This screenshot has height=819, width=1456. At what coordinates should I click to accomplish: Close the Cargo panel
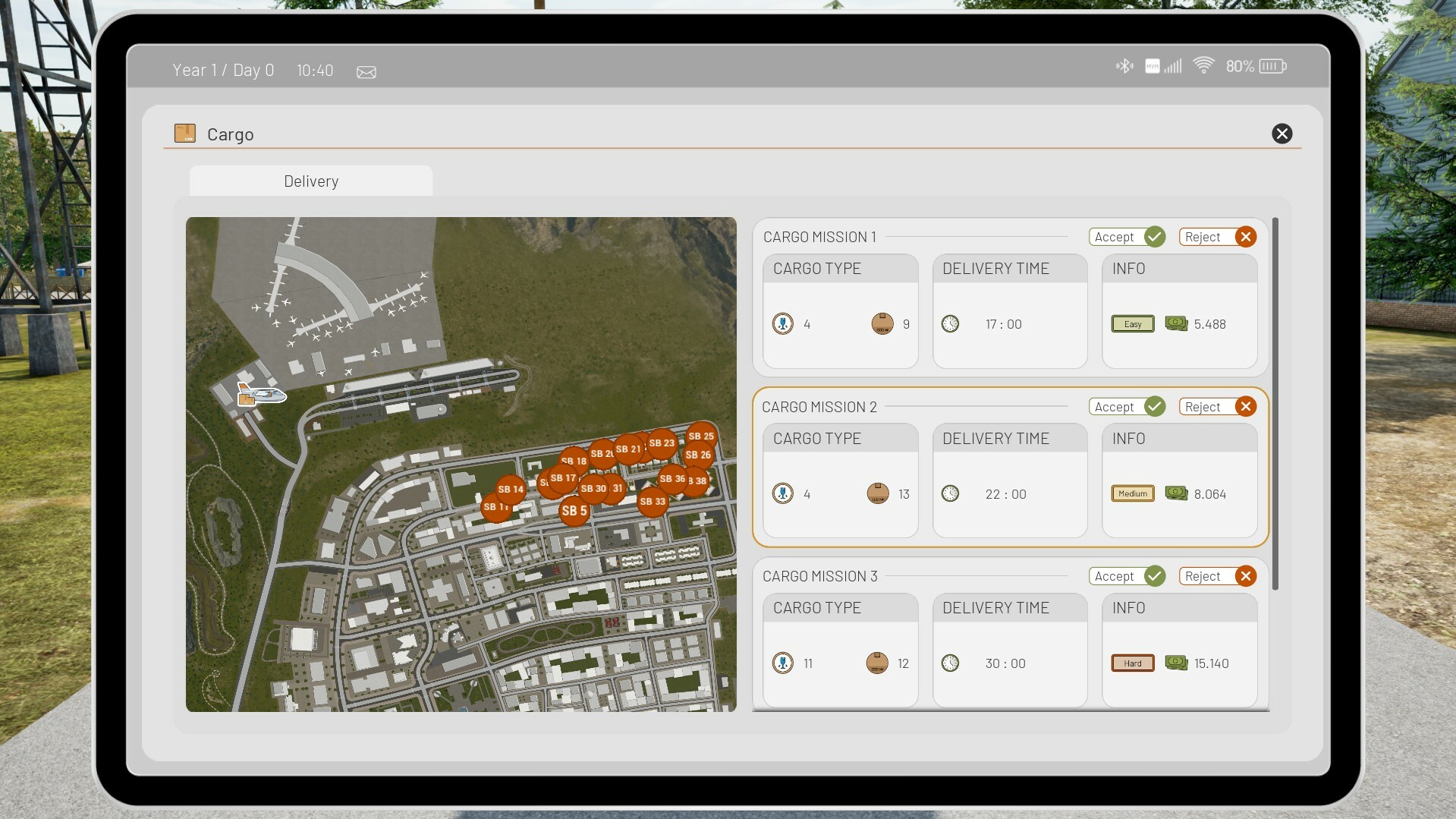pyautogui.click(x=1281, y=134)
